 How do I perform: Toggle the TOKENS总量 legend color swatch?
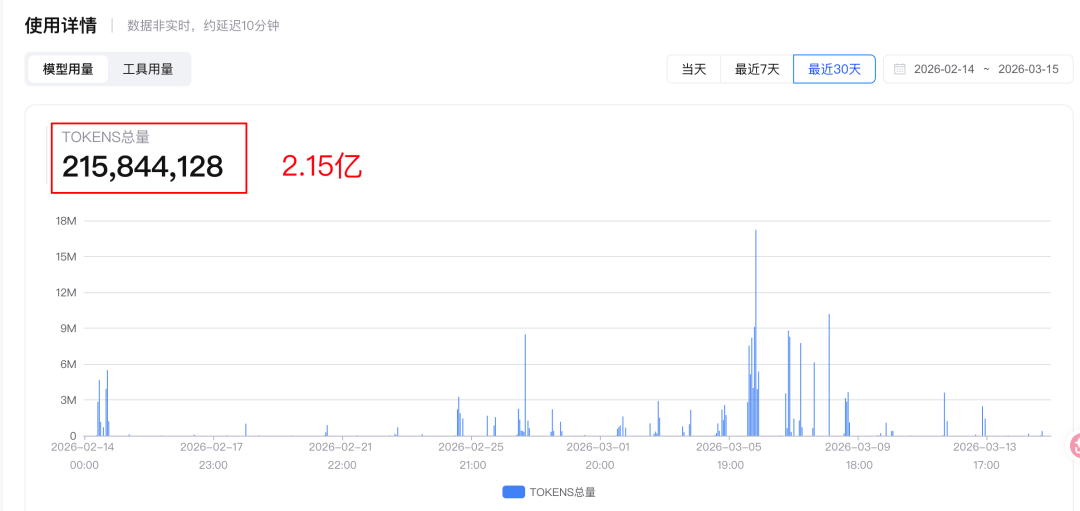coord(513,492)
